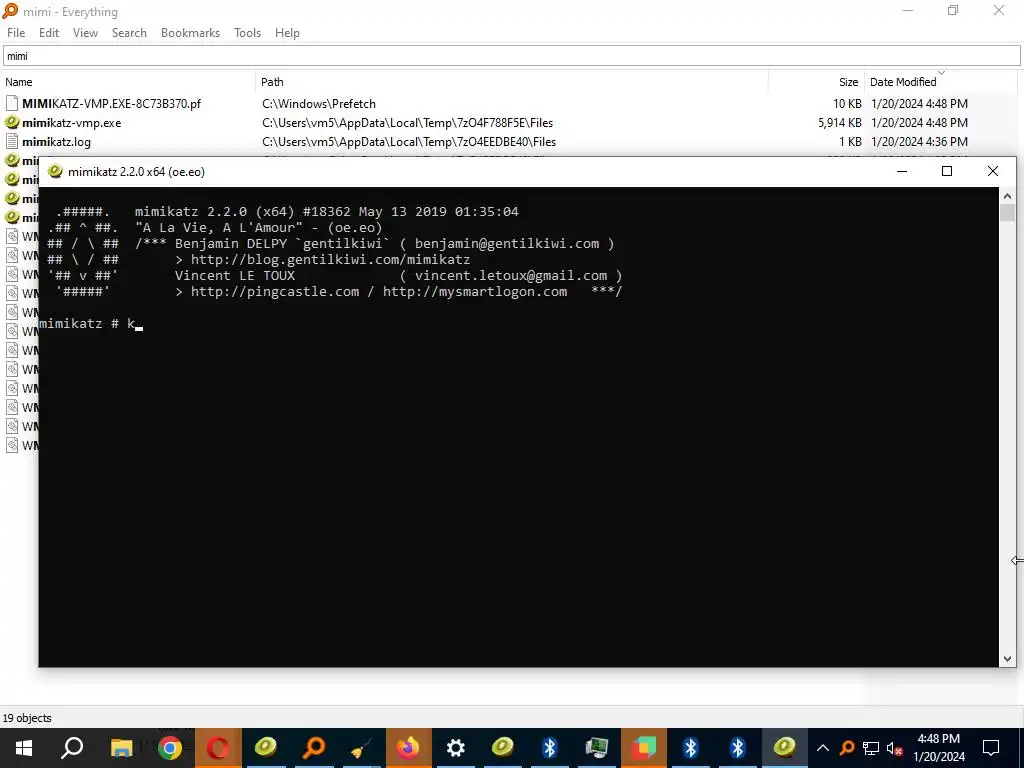Open network status tray icon
1024x768 pixels.
tap(871, 748)
